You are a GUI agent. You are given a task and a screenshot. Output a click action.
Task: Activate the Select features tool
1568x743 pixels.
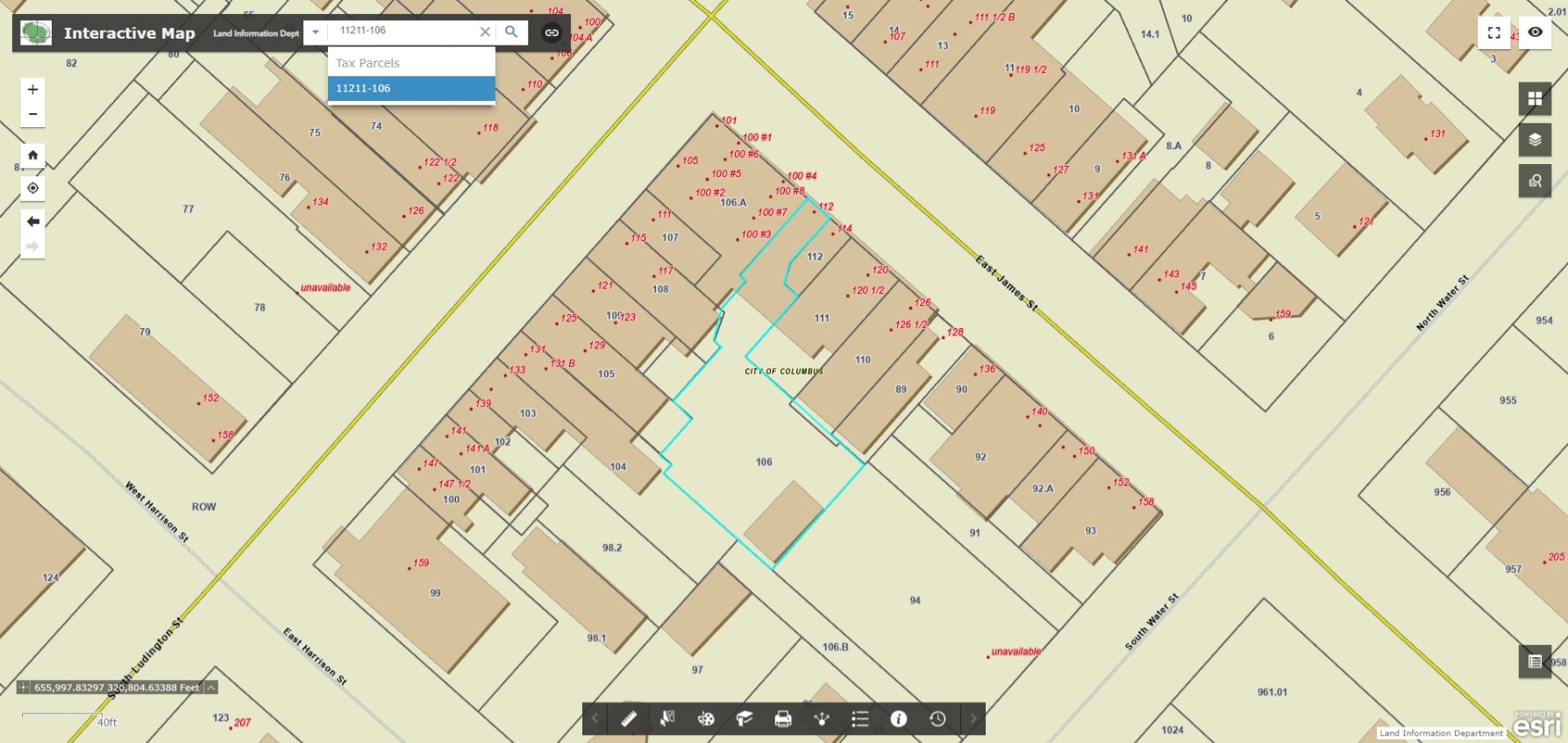point(667,719)
